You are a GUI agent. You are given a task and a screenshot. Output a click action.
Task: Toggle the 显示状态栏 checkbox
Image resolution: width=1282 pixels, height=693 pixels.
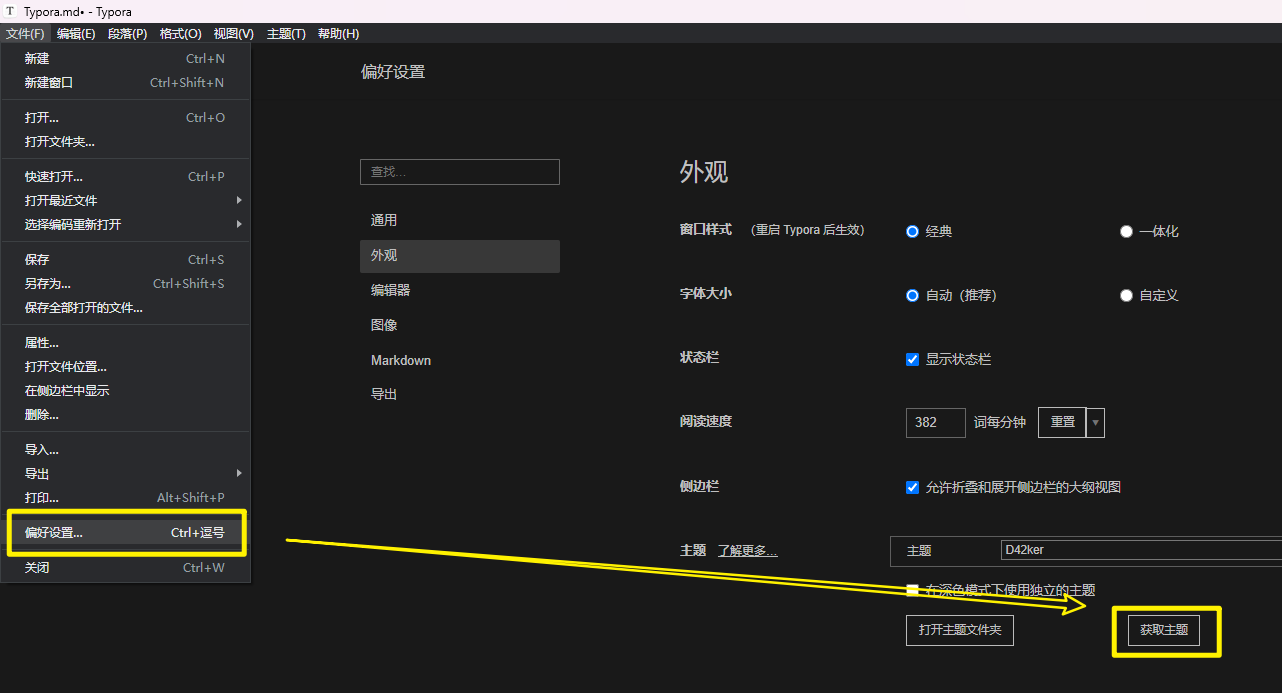pyautogui.click(x=912, y=359)
